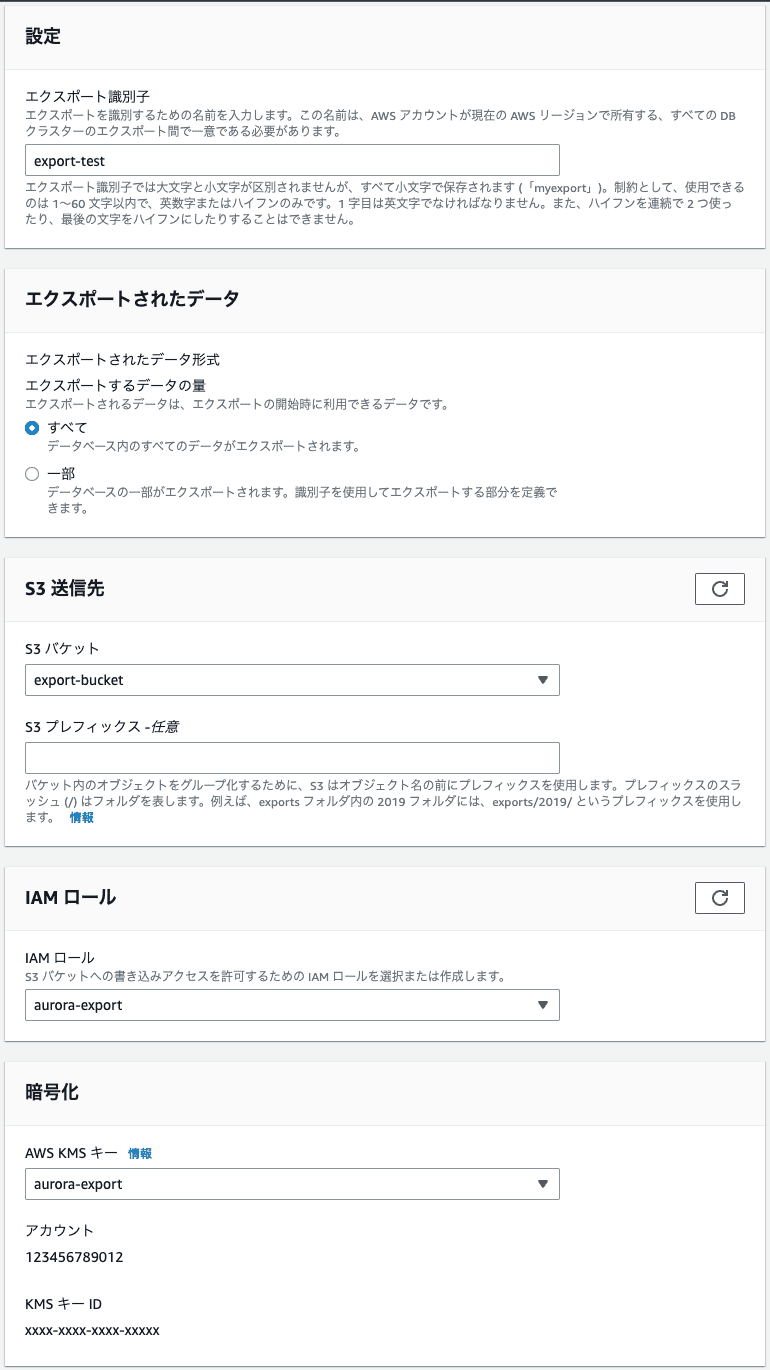This screenshot has width=770, height=1370.
Task: Click the S3 バケット field label
Action: 62,648
